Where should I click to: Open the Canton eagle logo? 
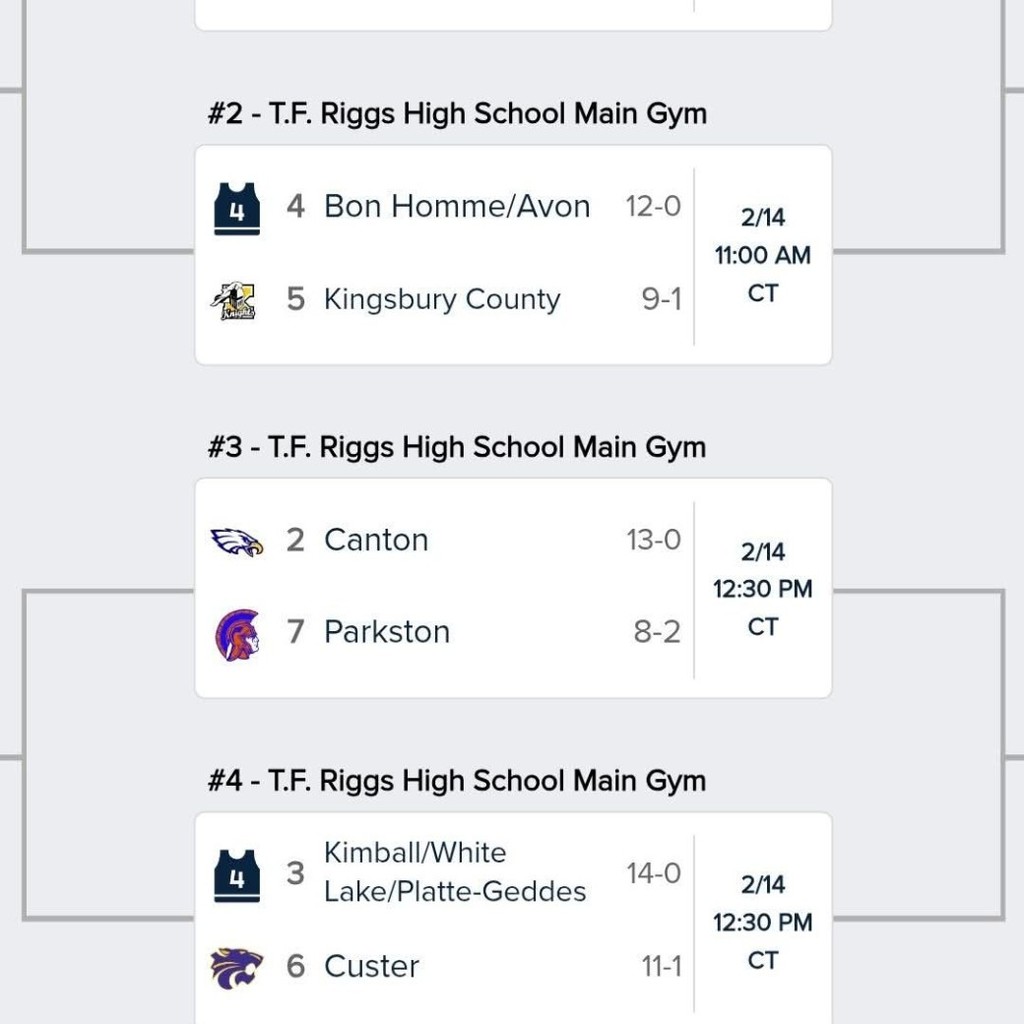[237, 541]
